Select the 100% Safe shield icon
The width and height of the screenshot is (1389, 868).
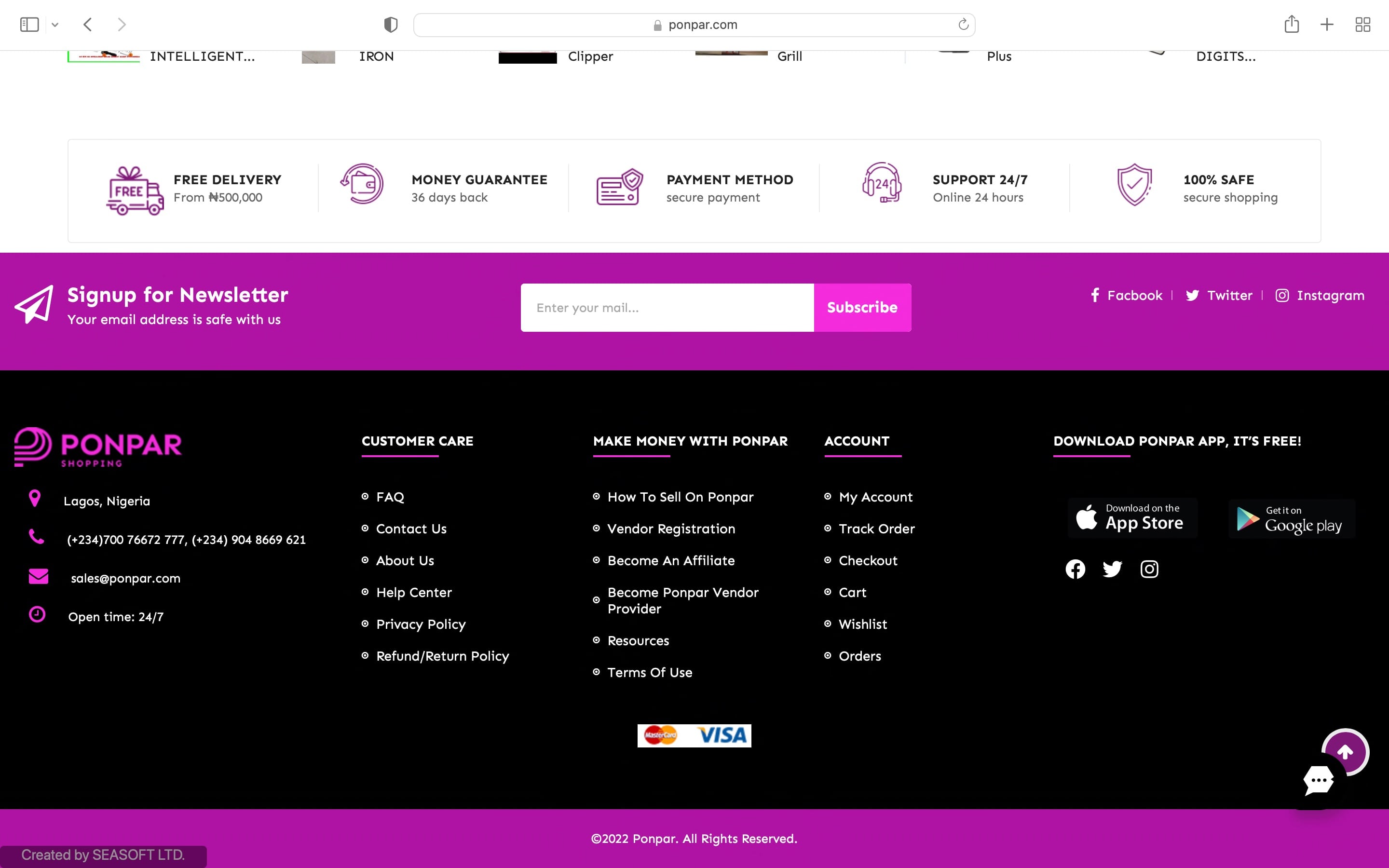pyautogui.click(x=1134, y=185)
